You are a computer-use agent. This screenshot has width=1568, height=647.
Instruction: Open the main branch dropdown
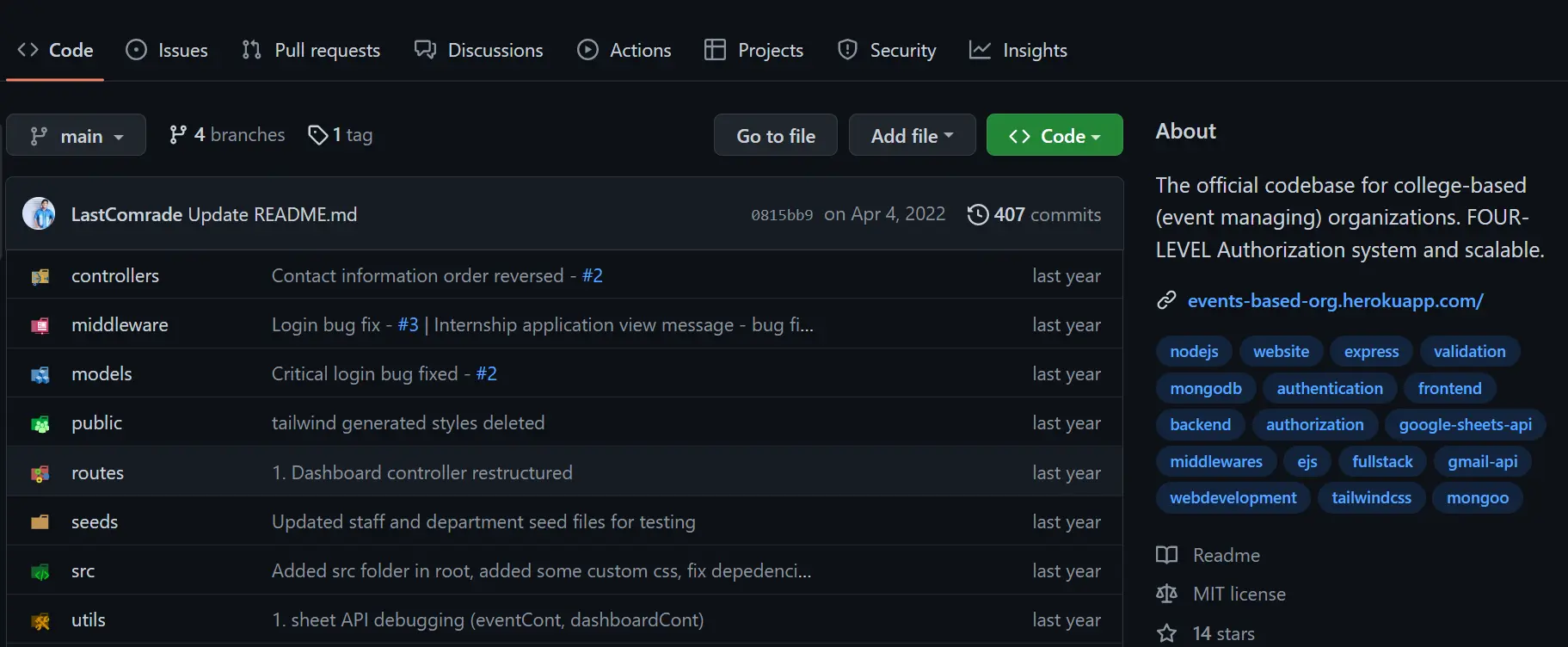point(76,136)
